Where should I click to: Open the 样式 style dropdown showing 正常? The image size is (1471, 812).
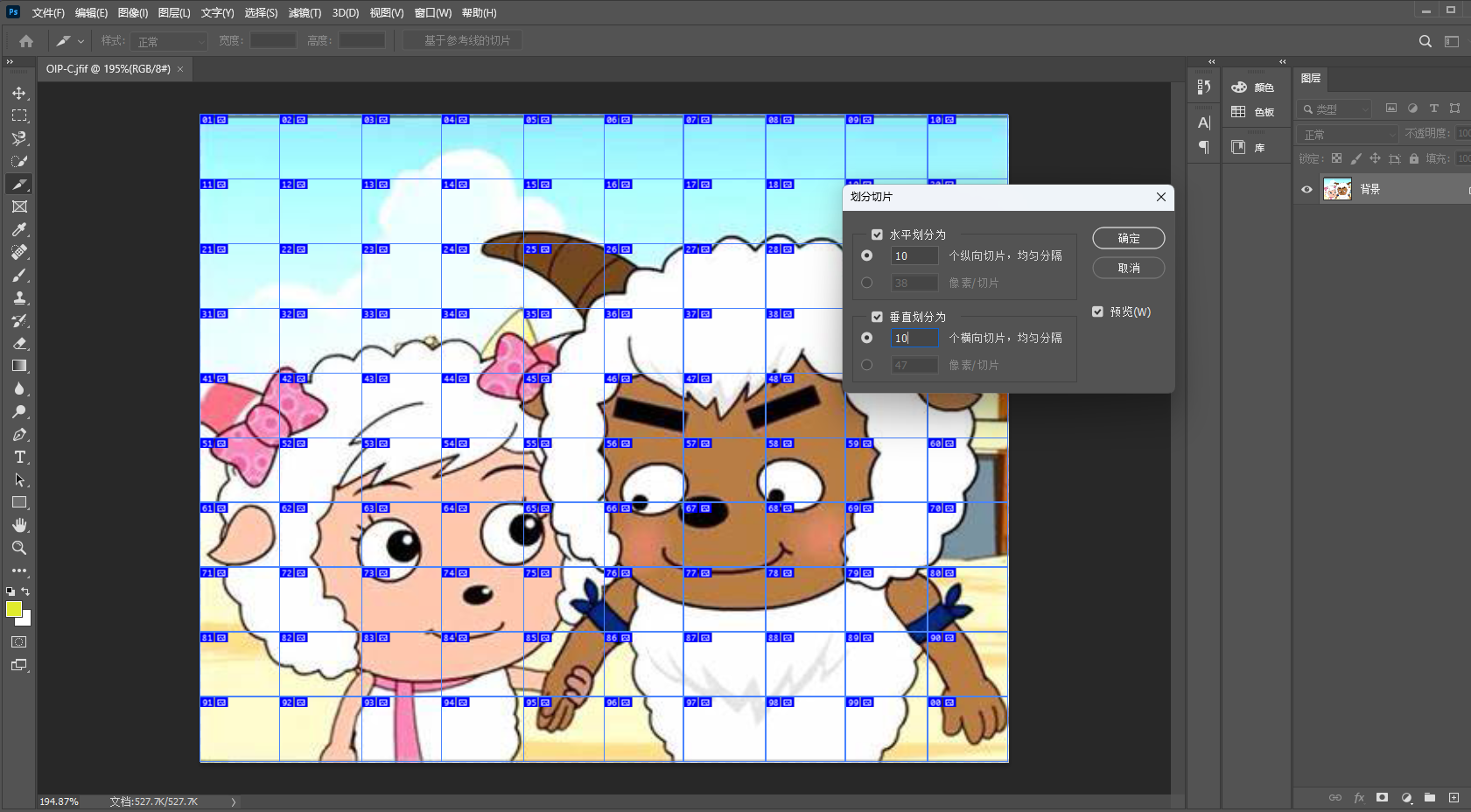pyautogui.click(x=170, y=41)
